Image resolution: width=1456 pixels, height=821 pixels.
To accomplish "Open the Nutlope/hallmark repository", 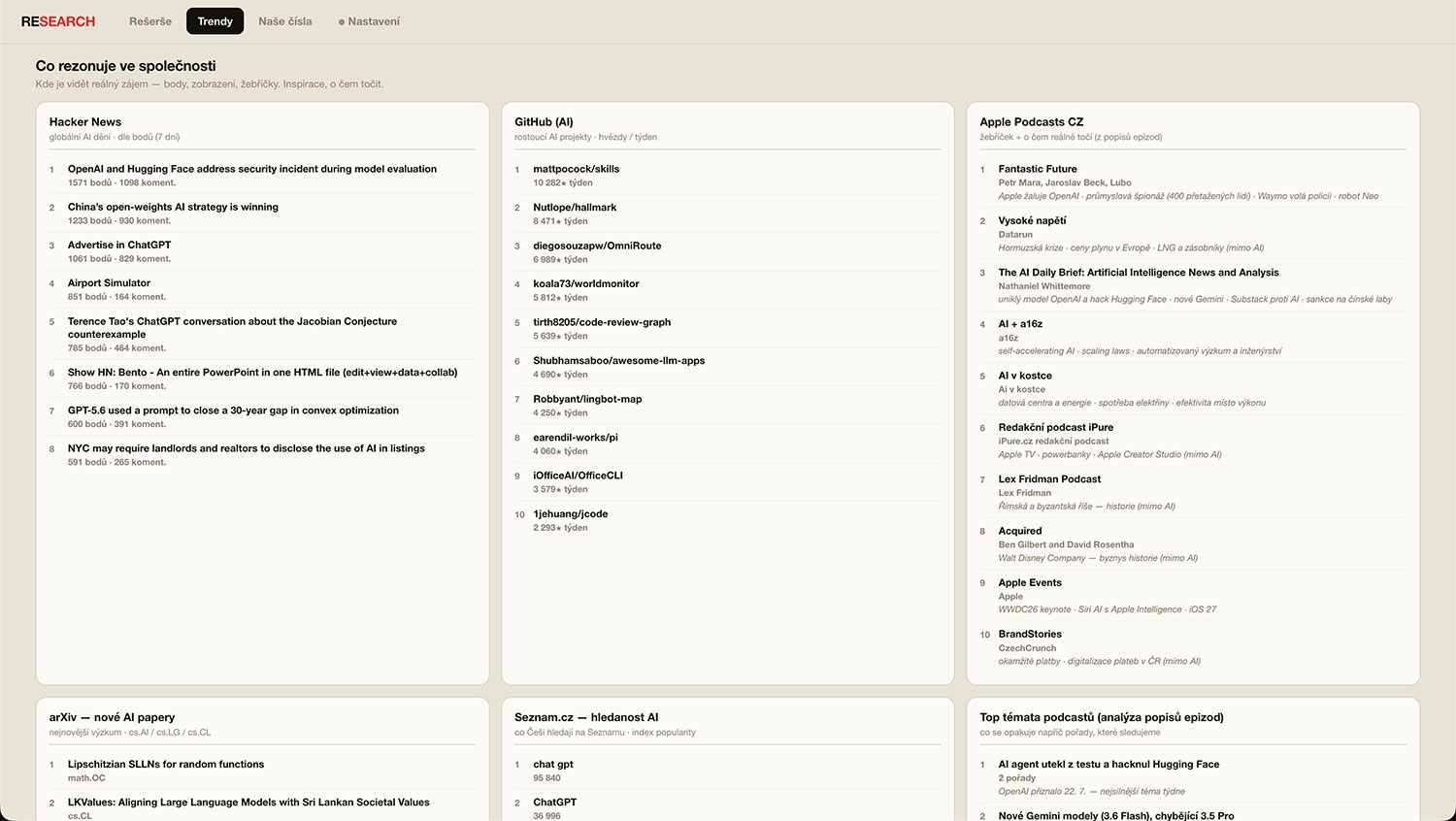I will coord(575,208).
